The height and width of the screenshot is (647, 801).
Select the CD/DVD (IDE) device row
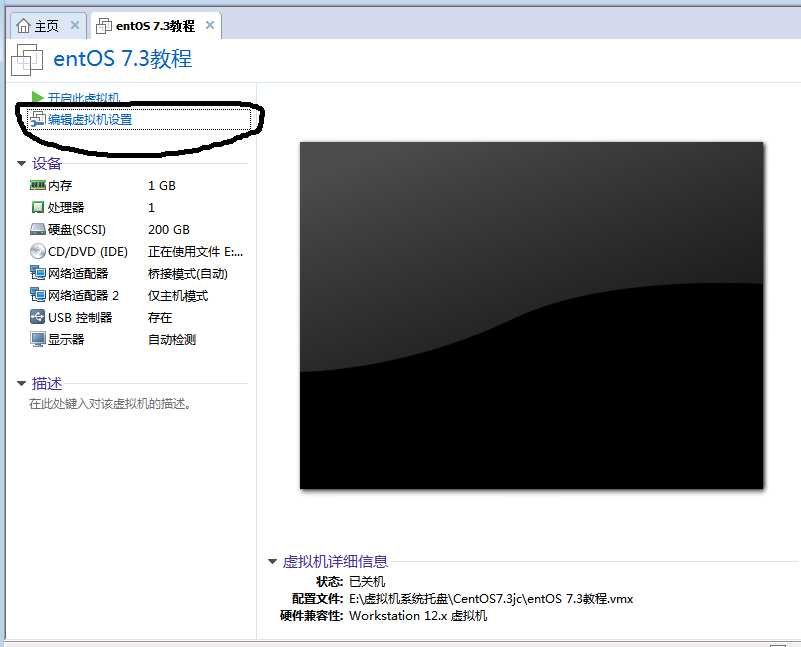[x=138, y=251]
